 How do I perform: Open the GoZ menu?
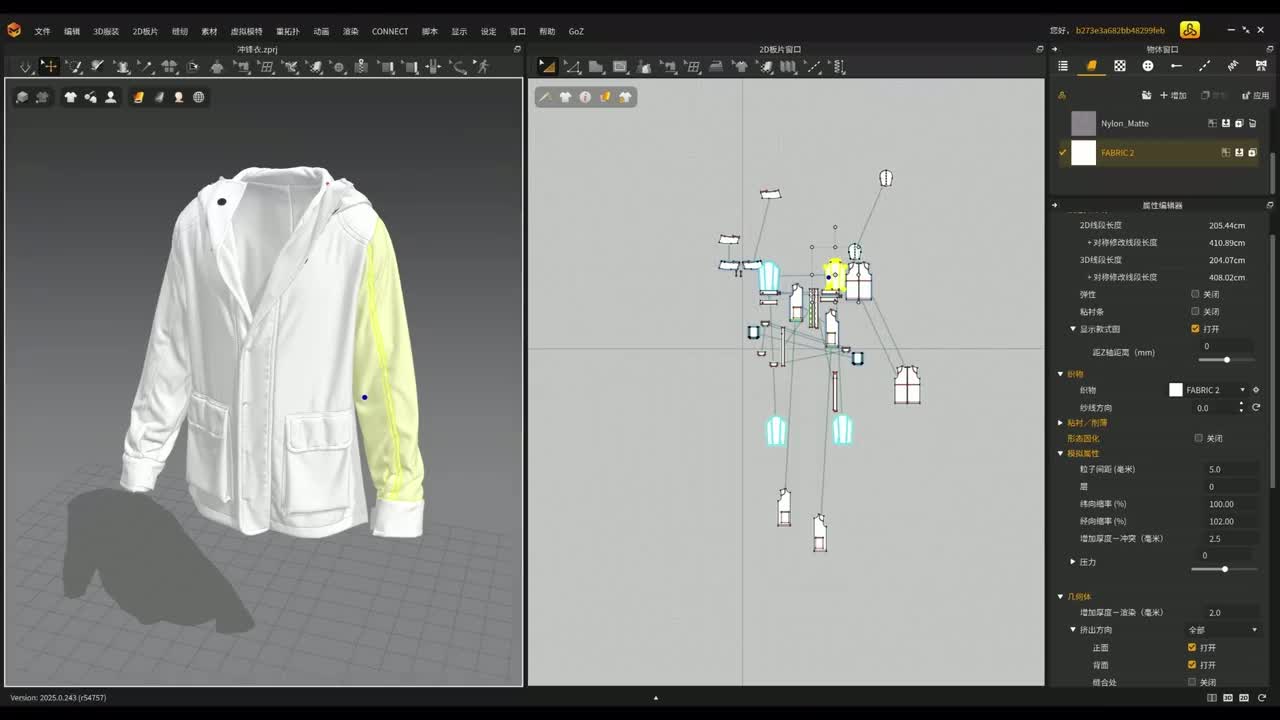tap(576, 31)
